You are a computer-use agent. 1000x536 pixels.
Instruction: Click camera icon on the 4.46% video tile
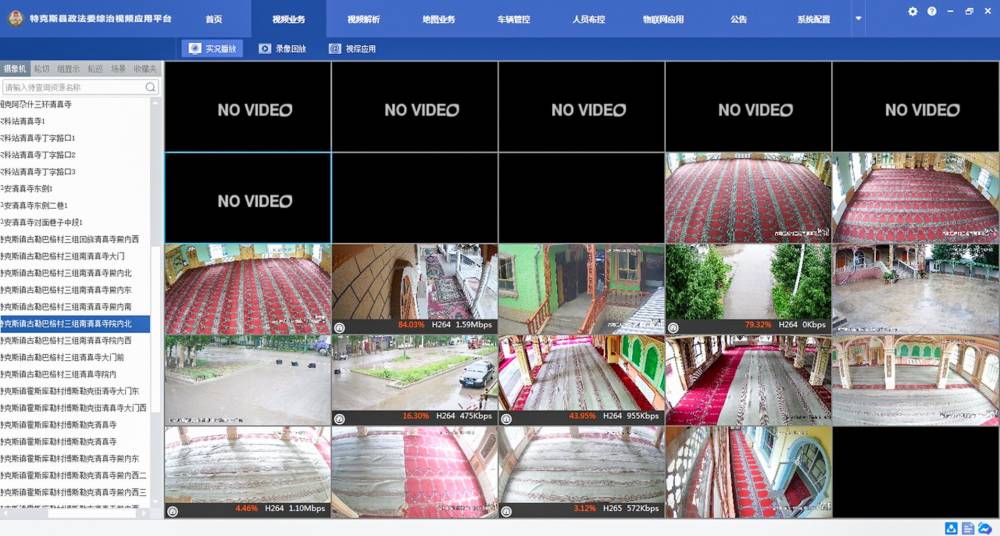click(x=173, y=511)
